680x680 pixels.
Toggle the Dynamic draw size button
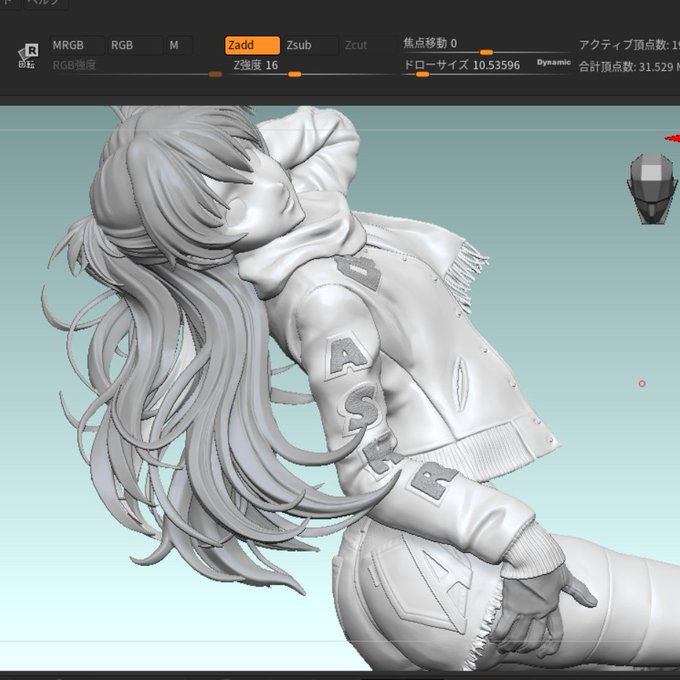coord(554,62)
